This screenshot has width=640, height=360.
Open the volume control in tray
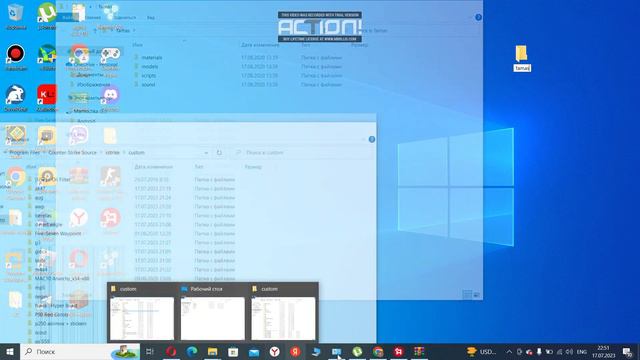tap(569, 351)
